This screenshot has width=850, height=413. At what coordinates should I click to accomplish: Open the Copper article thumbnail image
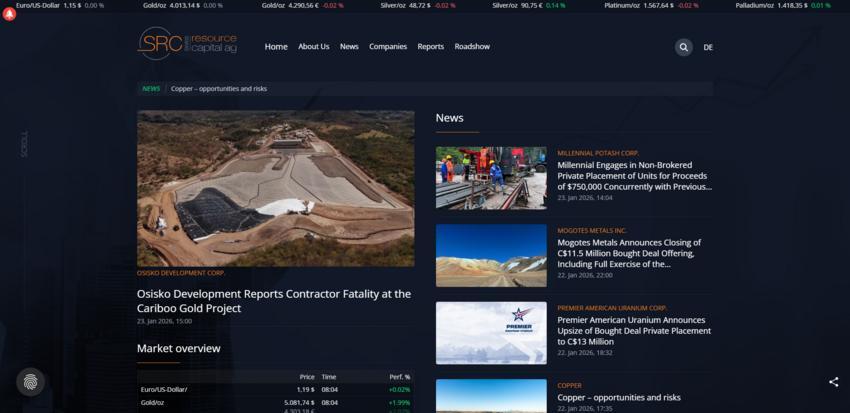click(x=491, y=396)
